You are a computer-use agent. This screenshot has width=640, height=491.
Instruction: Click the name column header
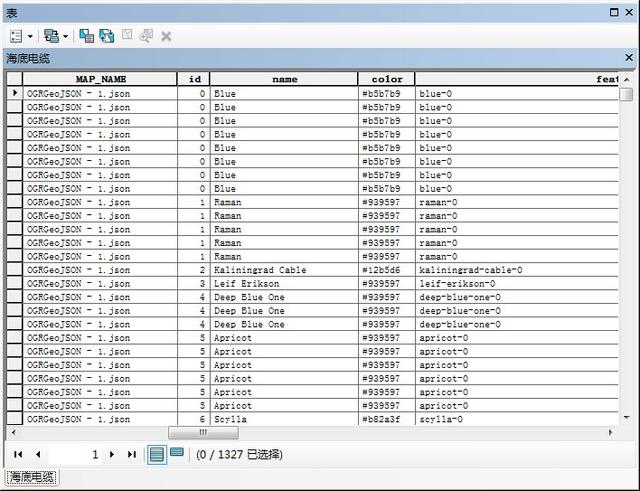(x=285, y=78)
